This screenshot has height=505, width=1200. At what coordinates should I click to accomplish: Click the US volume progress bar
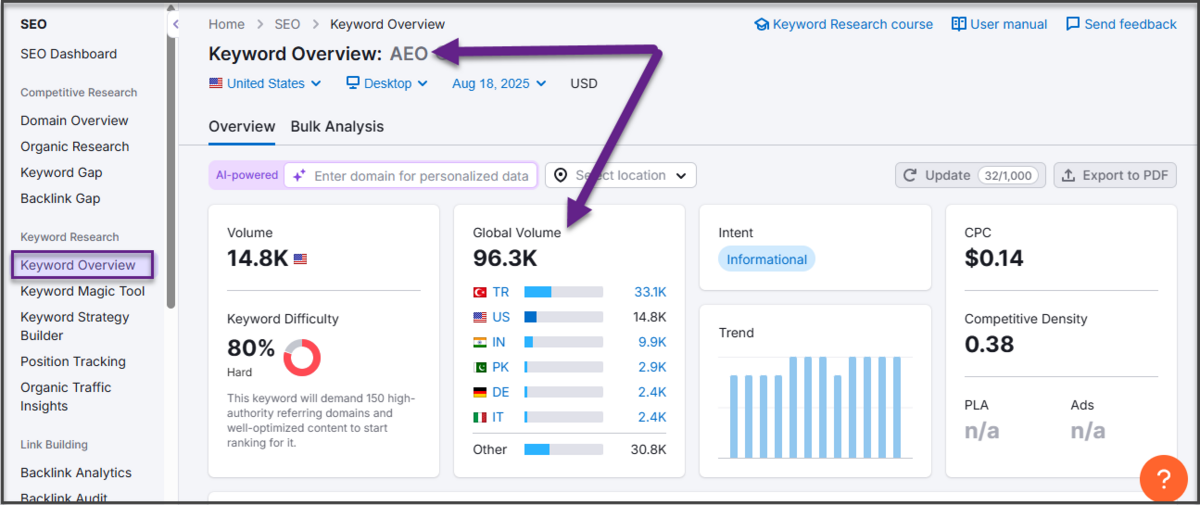pos(564,317)
